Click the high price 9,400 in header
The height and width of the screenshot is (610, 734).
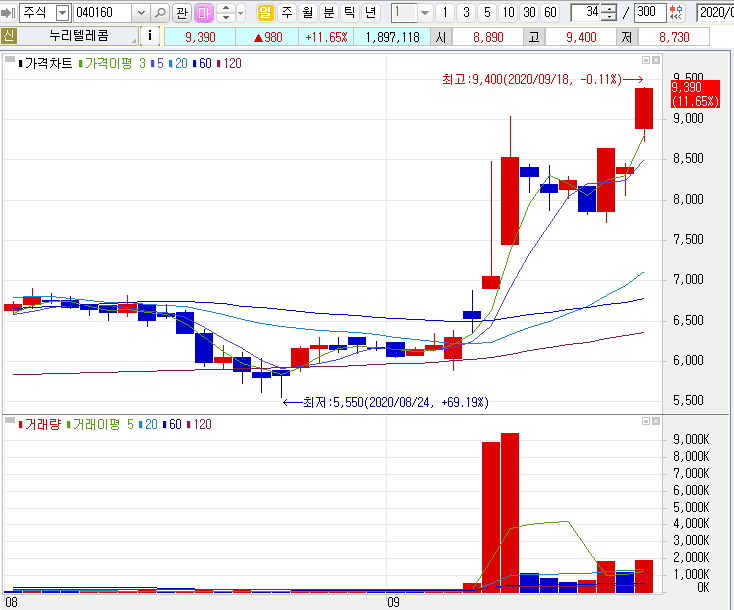click(581, 37)
